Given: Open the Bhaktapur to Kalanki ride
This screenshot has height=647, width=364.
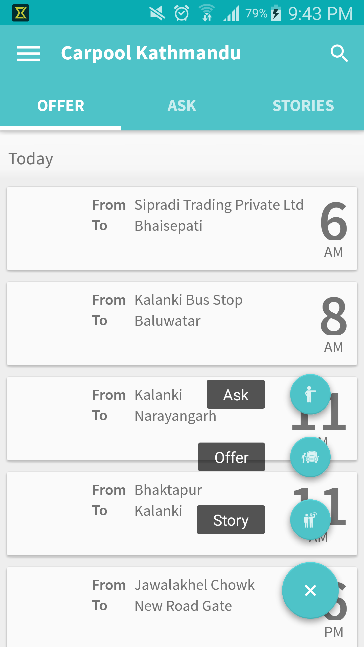Looking at the screenshot, I should tap(182, 514).
